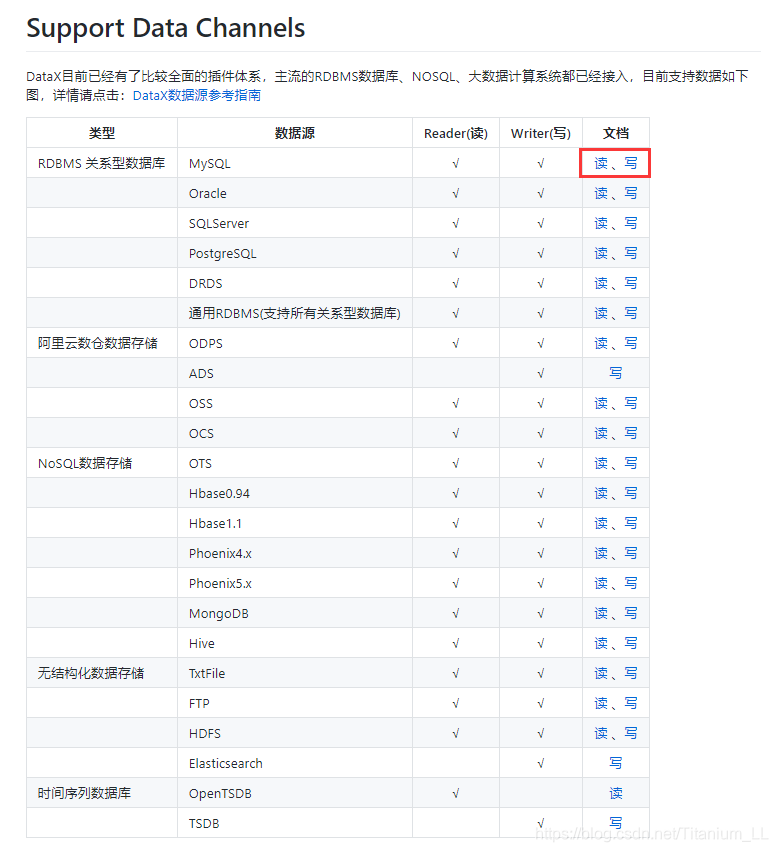The image size is (778, 852).
Task: Open the TxtFile 读 documentation link
Action: (x=601, y=673)
